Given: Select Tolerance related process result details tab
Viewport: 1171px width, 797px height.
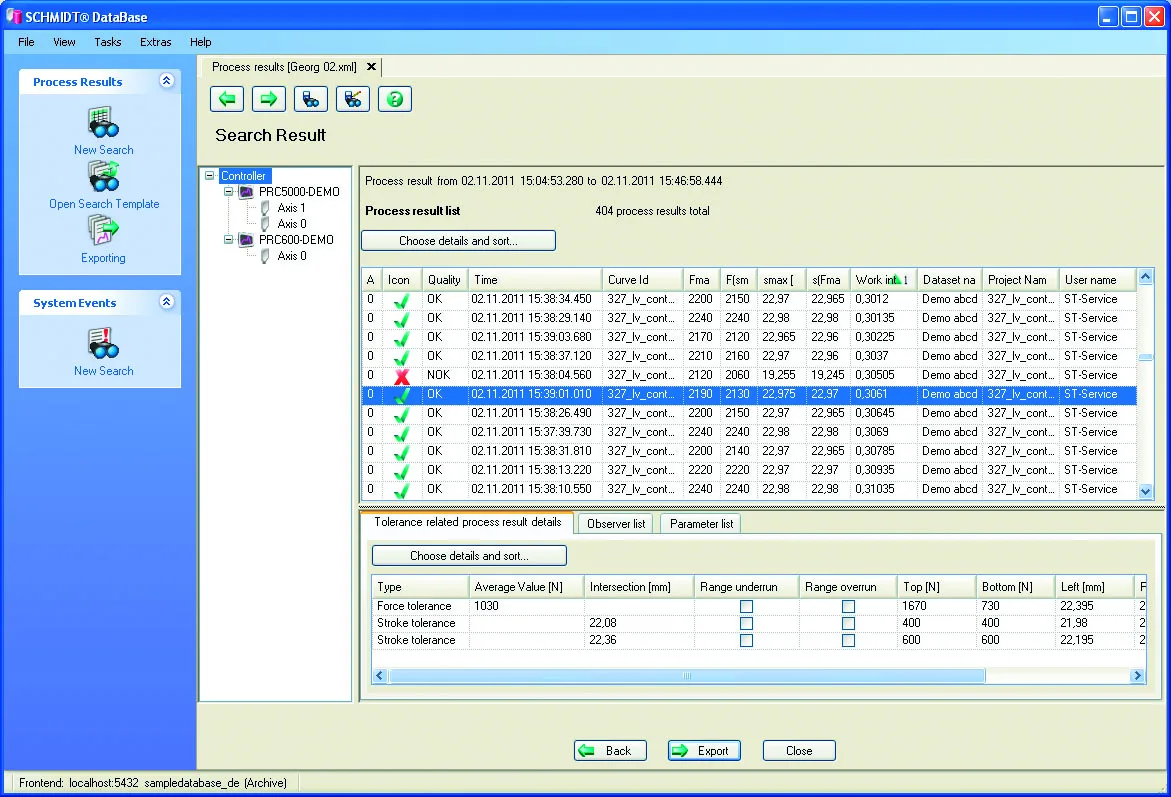Looking at the screenshot, I should (x=468, y=522).
